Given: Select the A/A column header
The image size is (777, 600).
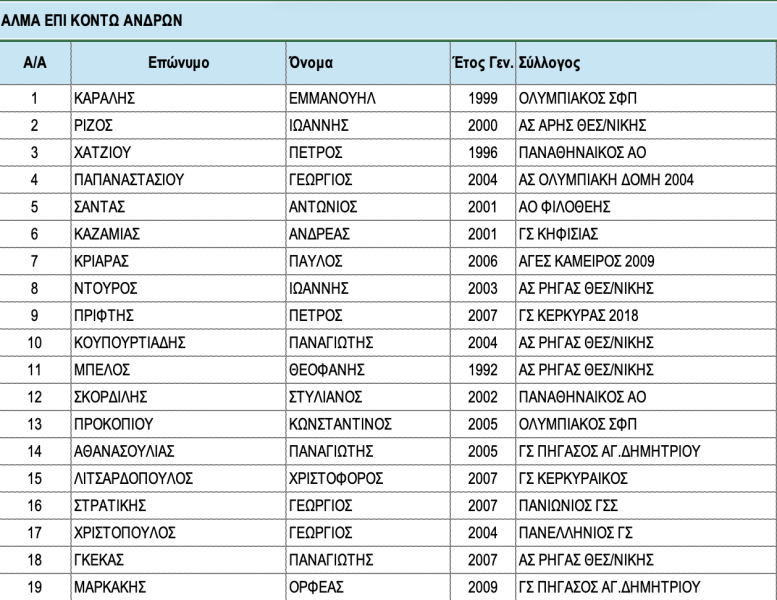Looking at the screenshot, I should tap(35, 63).
